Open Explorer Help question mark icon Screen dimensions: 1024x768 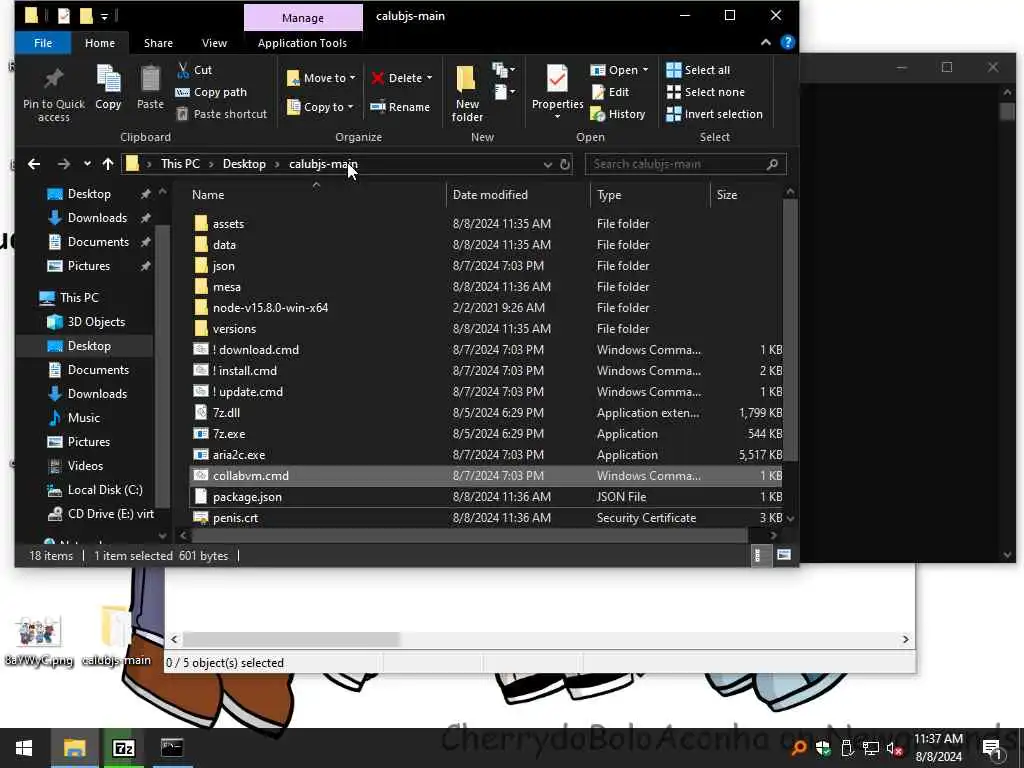click(788, 42)
